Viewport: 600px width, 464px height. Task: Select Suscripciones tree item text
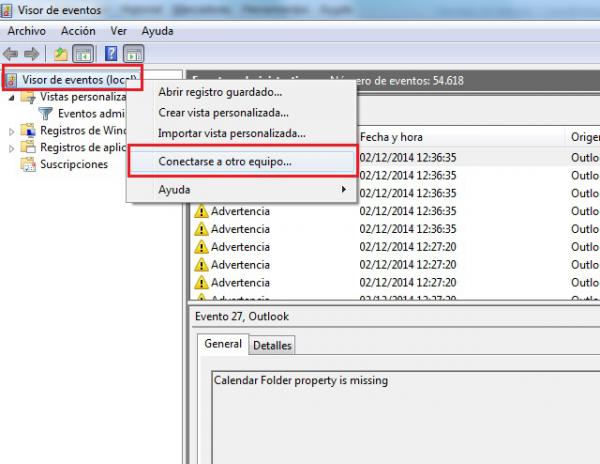tap(74, 164)
